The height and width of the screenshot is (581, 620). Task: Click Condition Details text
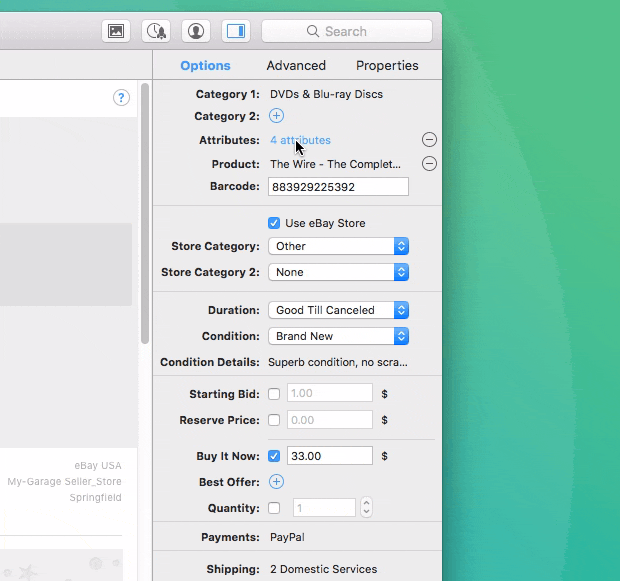(338, 362)
